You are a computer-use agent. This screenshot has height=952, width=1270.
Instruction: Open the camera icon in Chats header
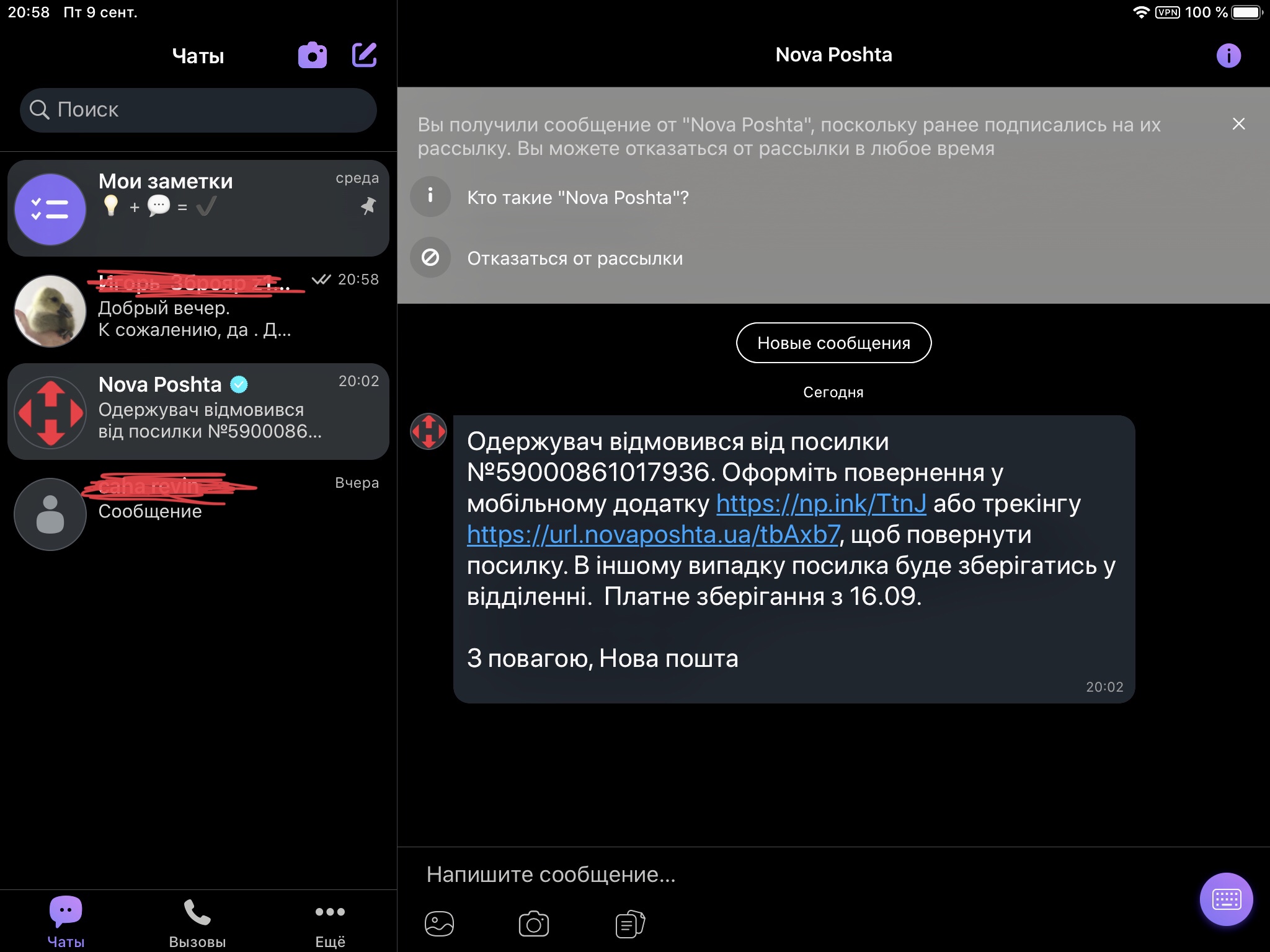(x=312, y=56)
